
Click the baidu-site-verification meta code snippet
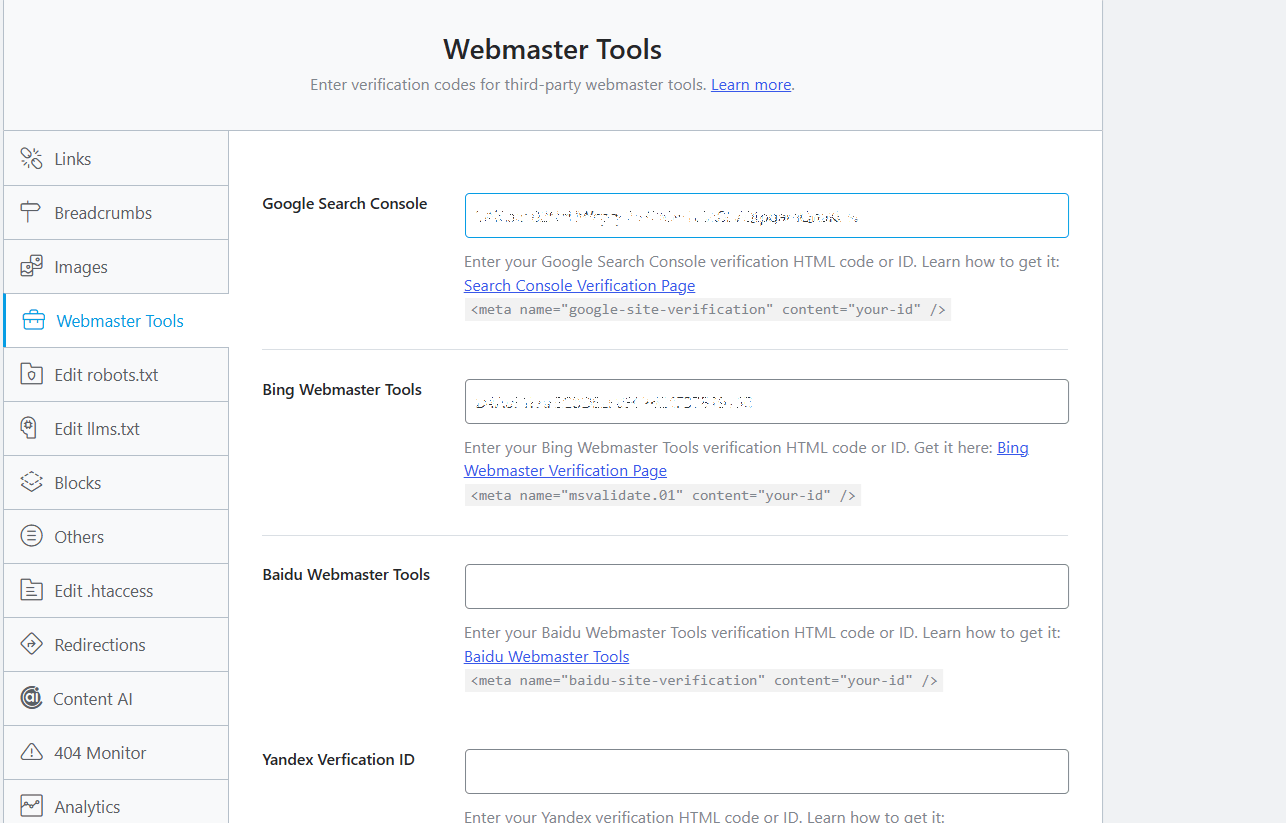point(703,680)
